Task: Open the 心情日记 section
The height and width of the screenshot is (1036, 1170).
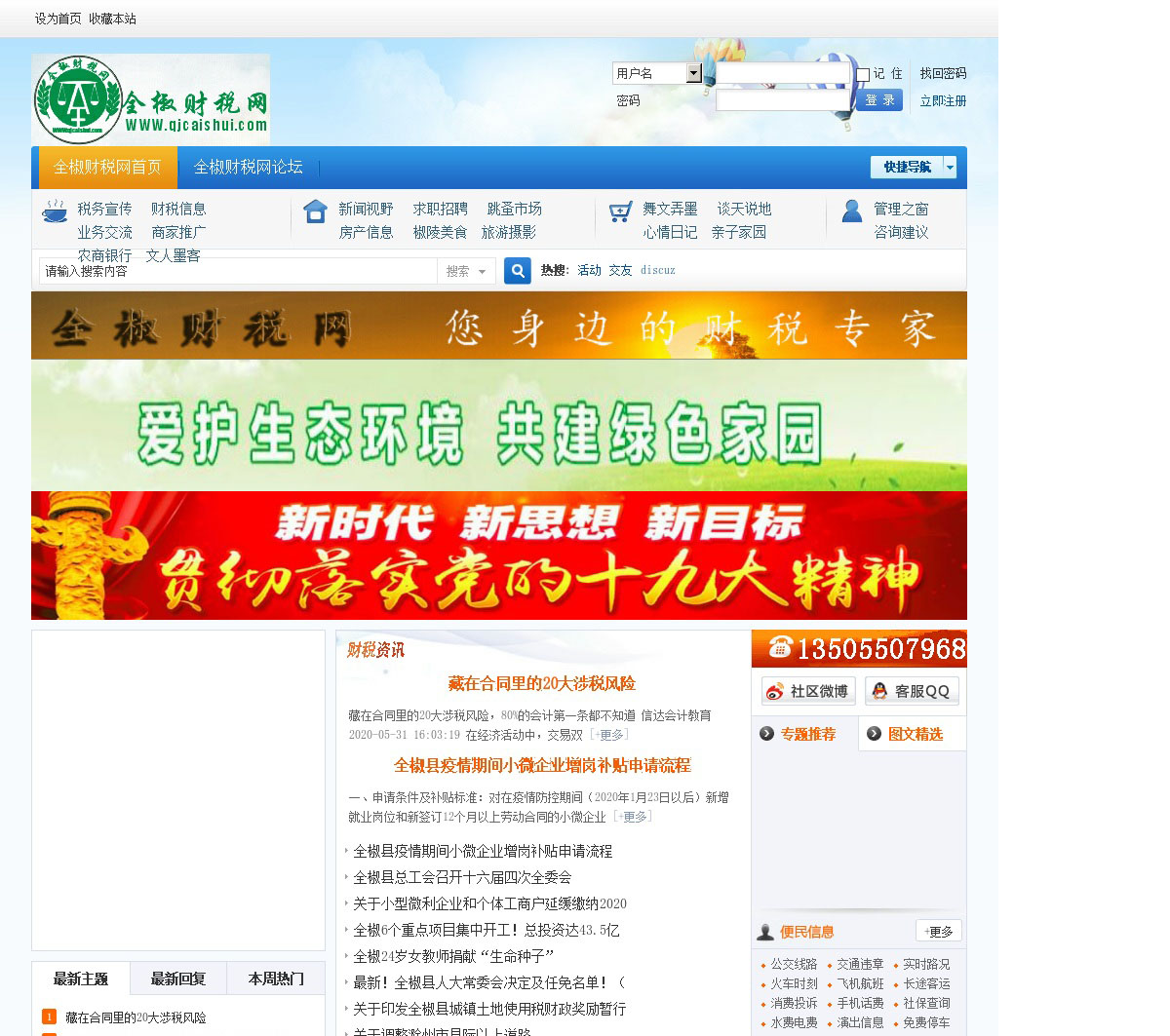Action: [x=670, y=232]
